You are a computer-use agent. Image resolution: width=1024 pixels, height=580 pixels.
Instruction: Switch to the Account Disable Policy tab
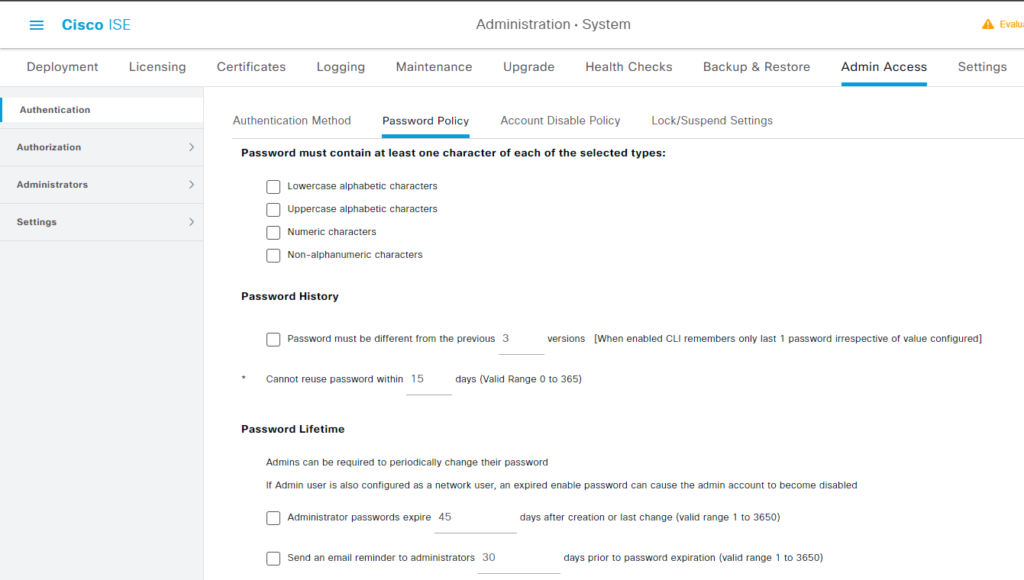pyautogui.click(x=560, y=121)
